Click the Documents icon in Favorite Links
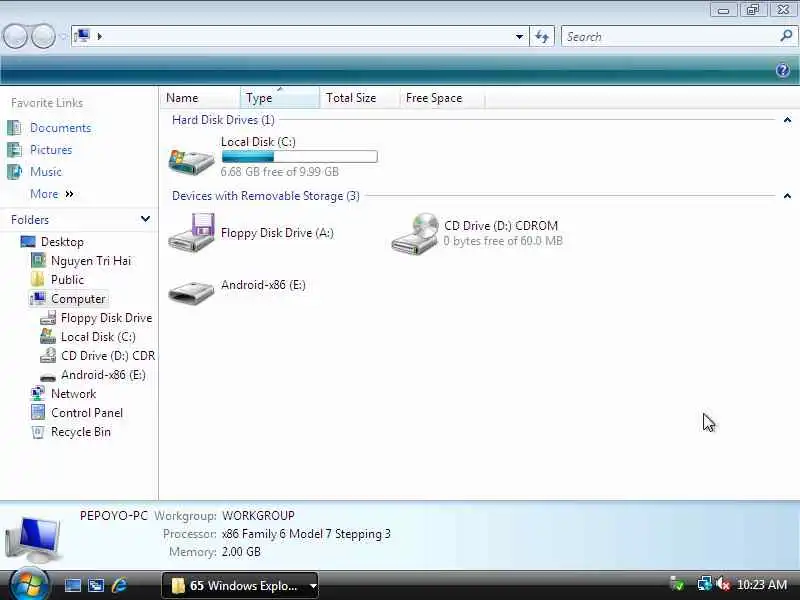This screenshot has width=800, height=600. [14, 128]
